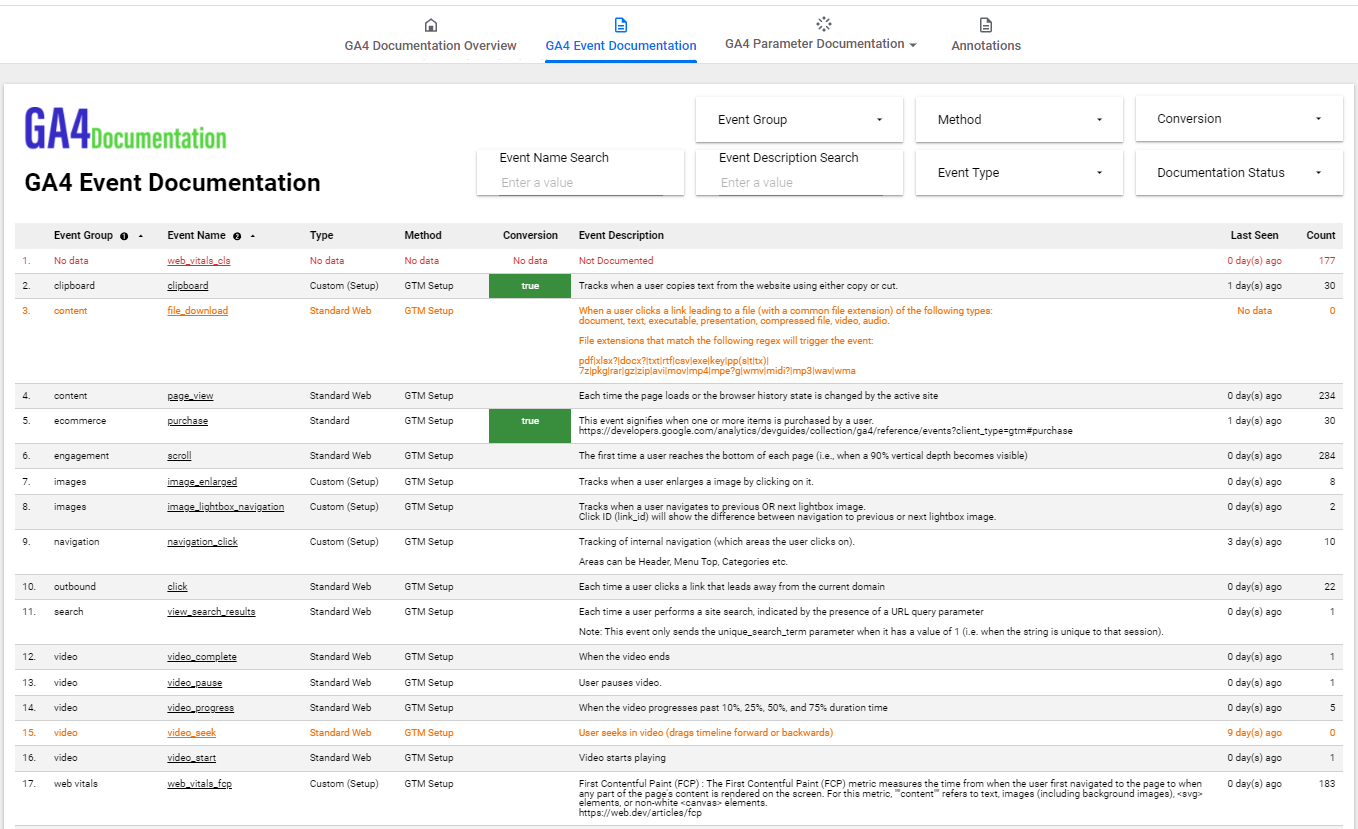The image size is (1358, 829).
Task: Click the count 234 in page_view row
Action: pos(1327,396)
